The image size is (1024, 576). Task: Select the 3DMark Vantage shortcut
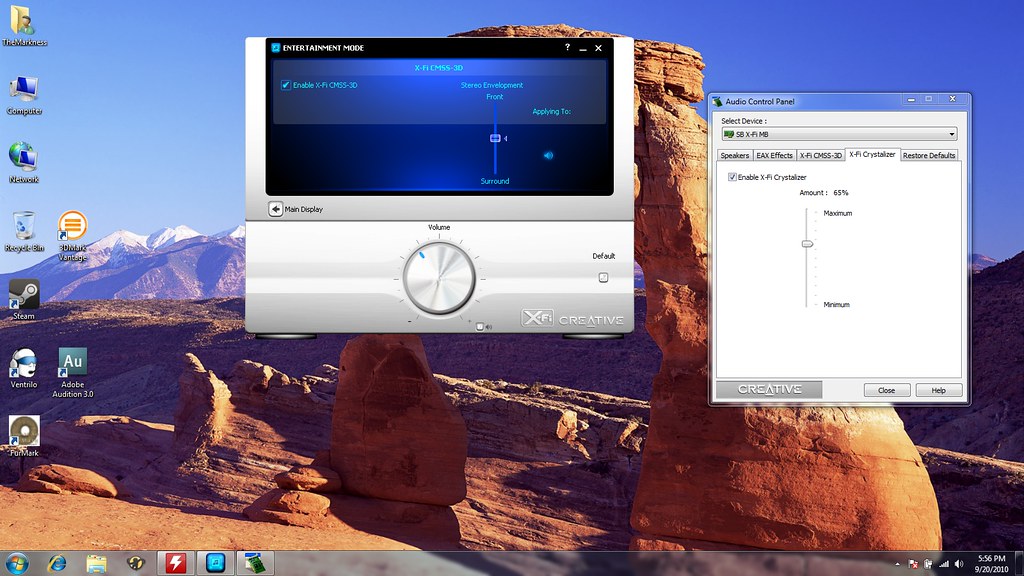72,236
